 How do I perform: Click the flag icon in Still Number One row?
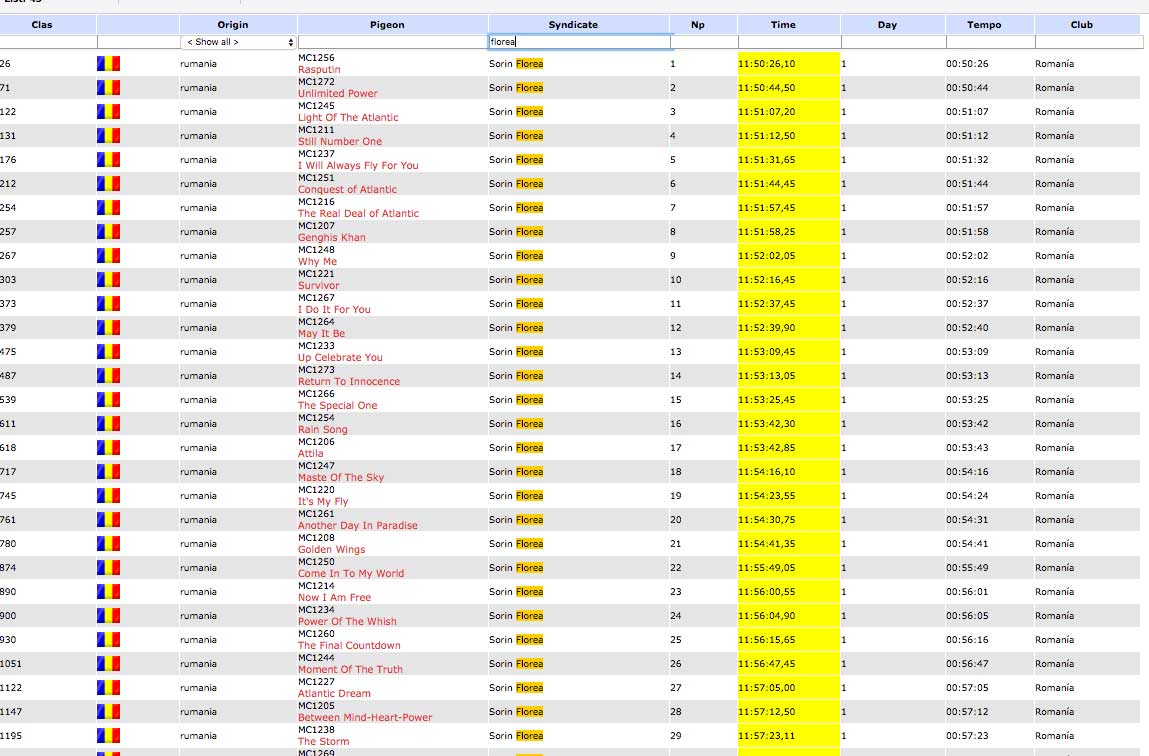(x=108, y=136)
